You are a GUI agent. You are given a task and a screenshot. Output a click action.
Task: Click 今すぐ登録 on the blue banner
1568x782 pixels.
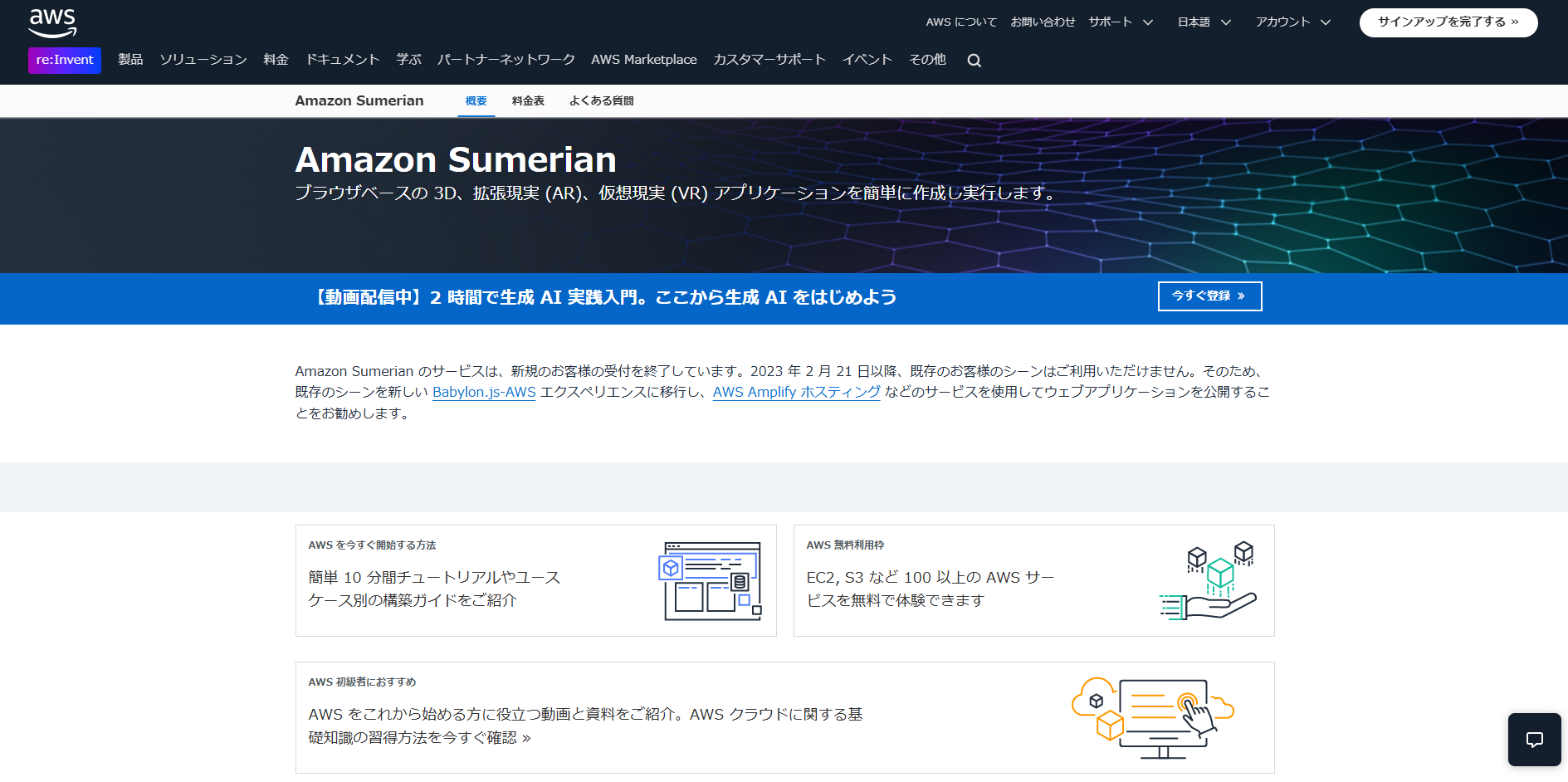click(1209, 296)
